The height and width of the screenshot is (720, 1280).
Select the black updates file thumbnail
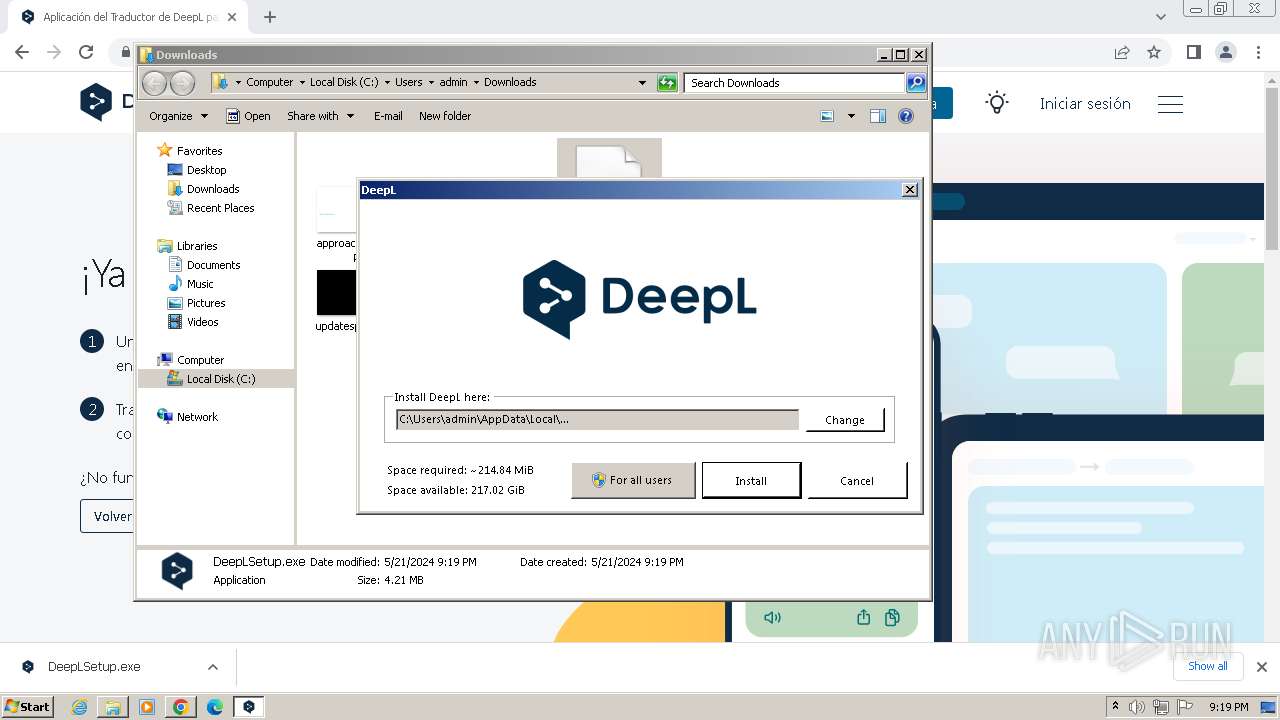337,293
